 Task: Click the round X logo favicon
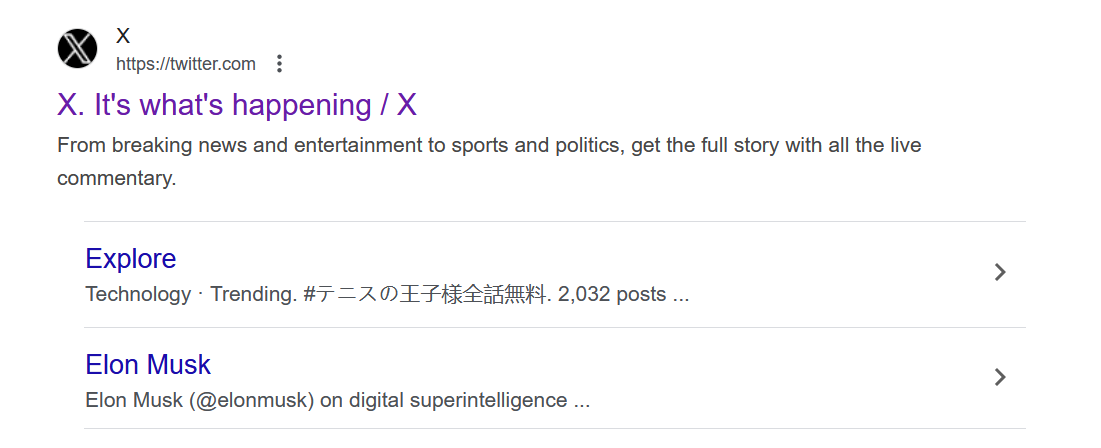[77, 48]
